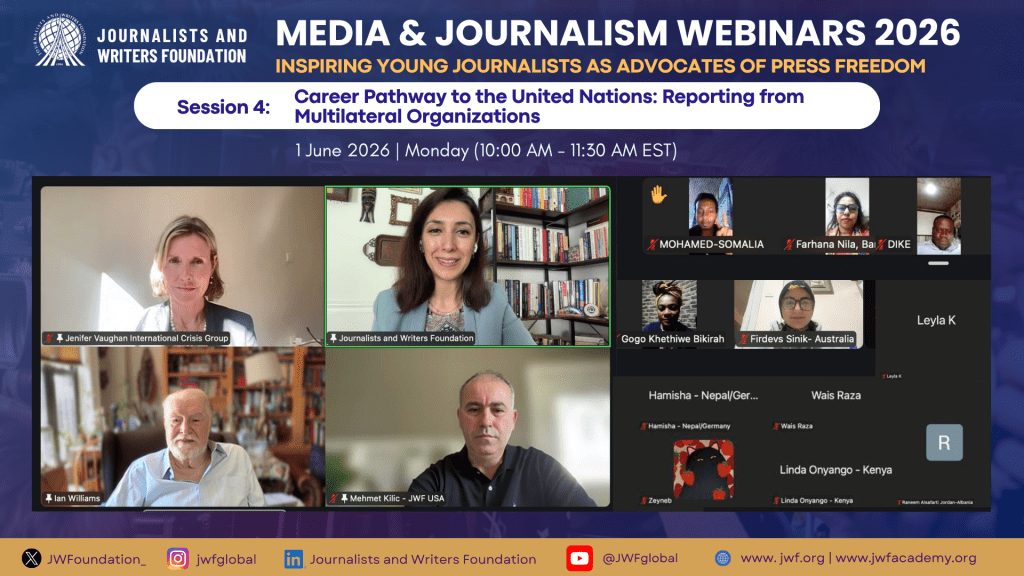The image size is (1024, 576).
Task: Click the website globe icon in footer
Action: pyautogui.click(x=722, y=558)
